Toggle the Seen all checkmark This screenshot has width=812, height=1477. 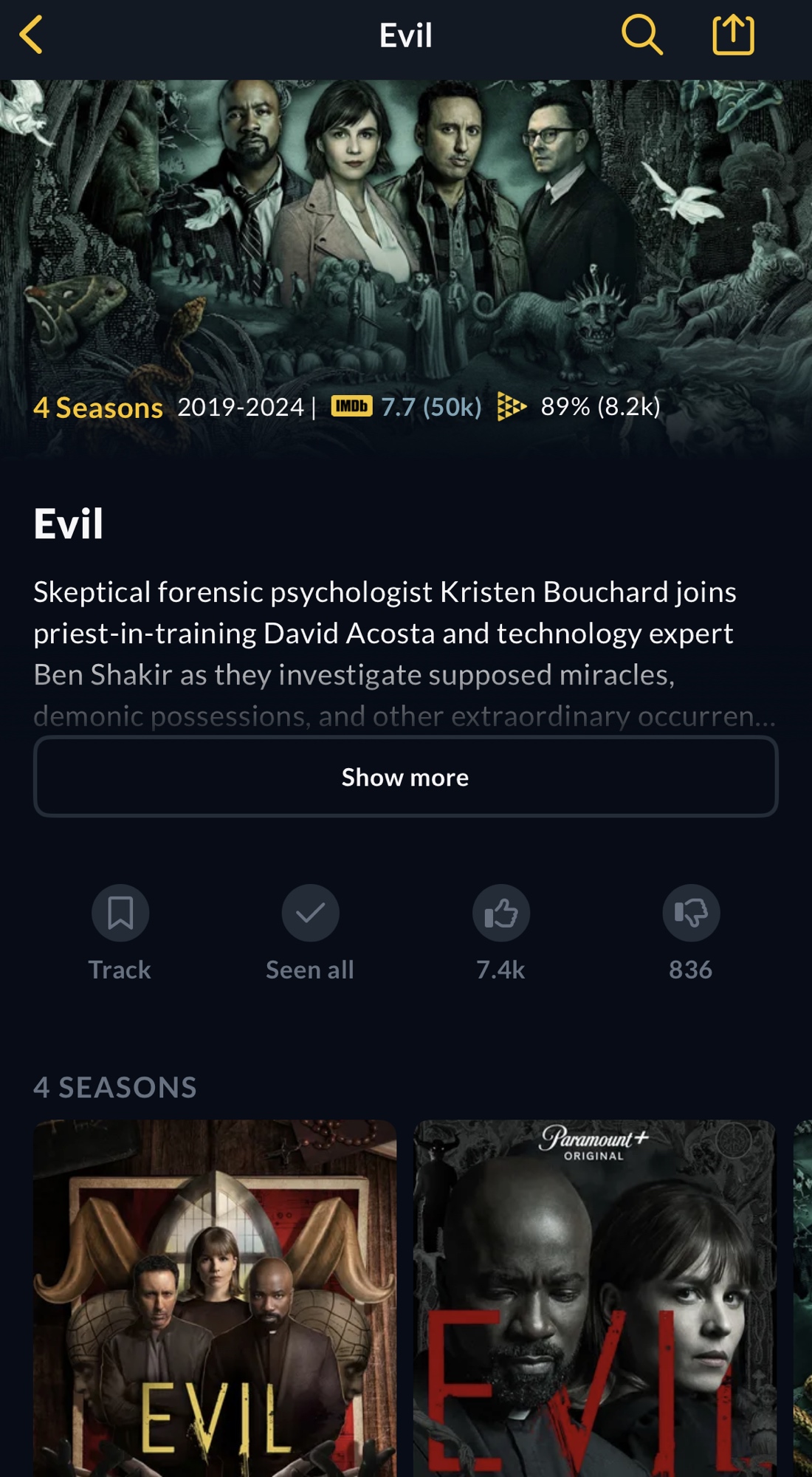[310, 913]
